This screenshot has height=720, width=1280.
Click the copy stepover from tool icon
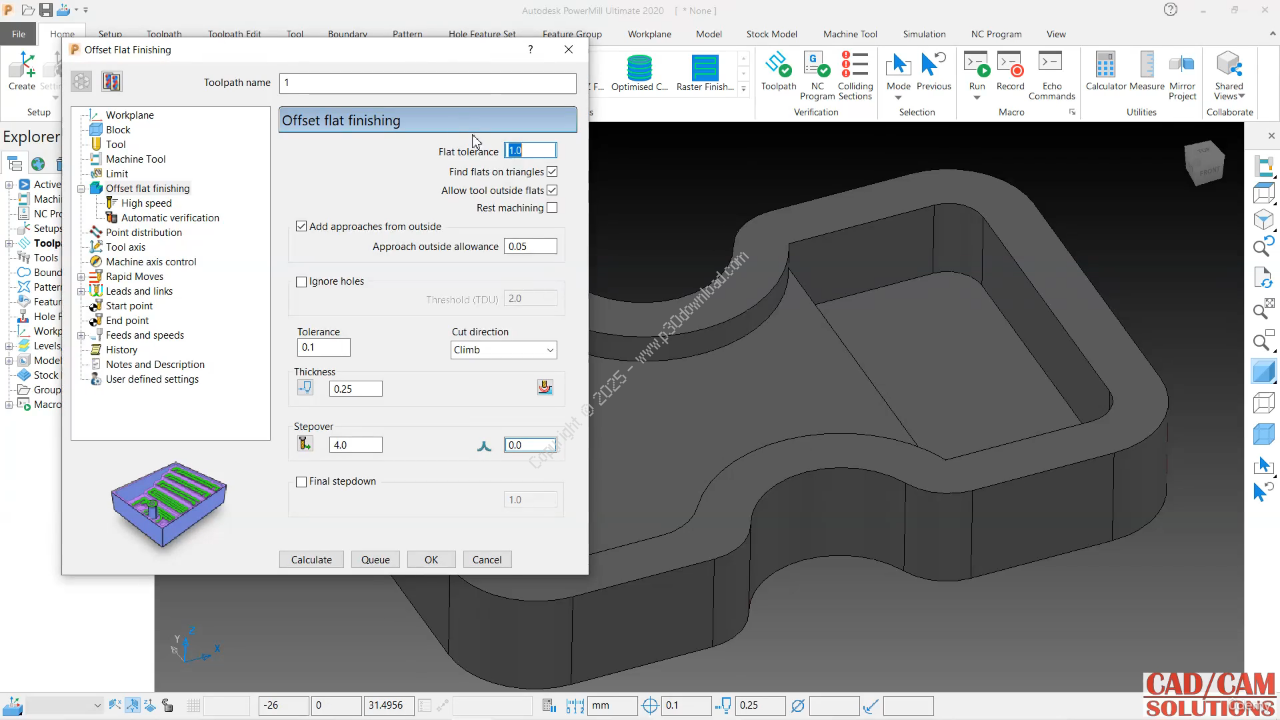pyautogui.click(x=305, y=444)
